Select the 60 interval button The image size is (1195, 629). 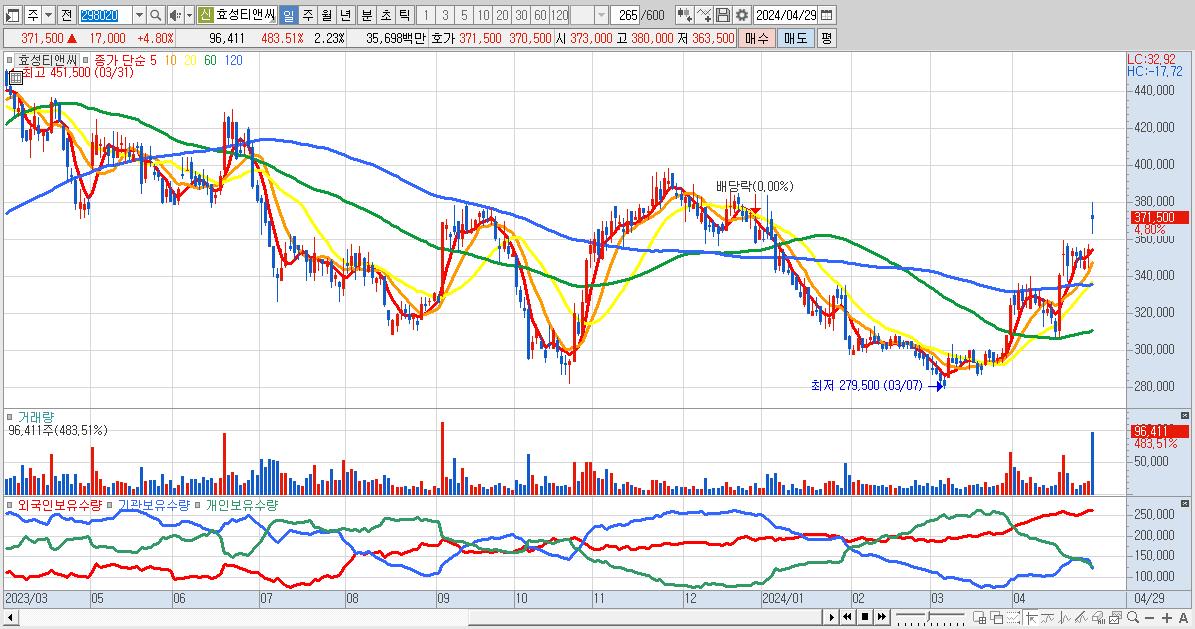[x=540, y=14]
